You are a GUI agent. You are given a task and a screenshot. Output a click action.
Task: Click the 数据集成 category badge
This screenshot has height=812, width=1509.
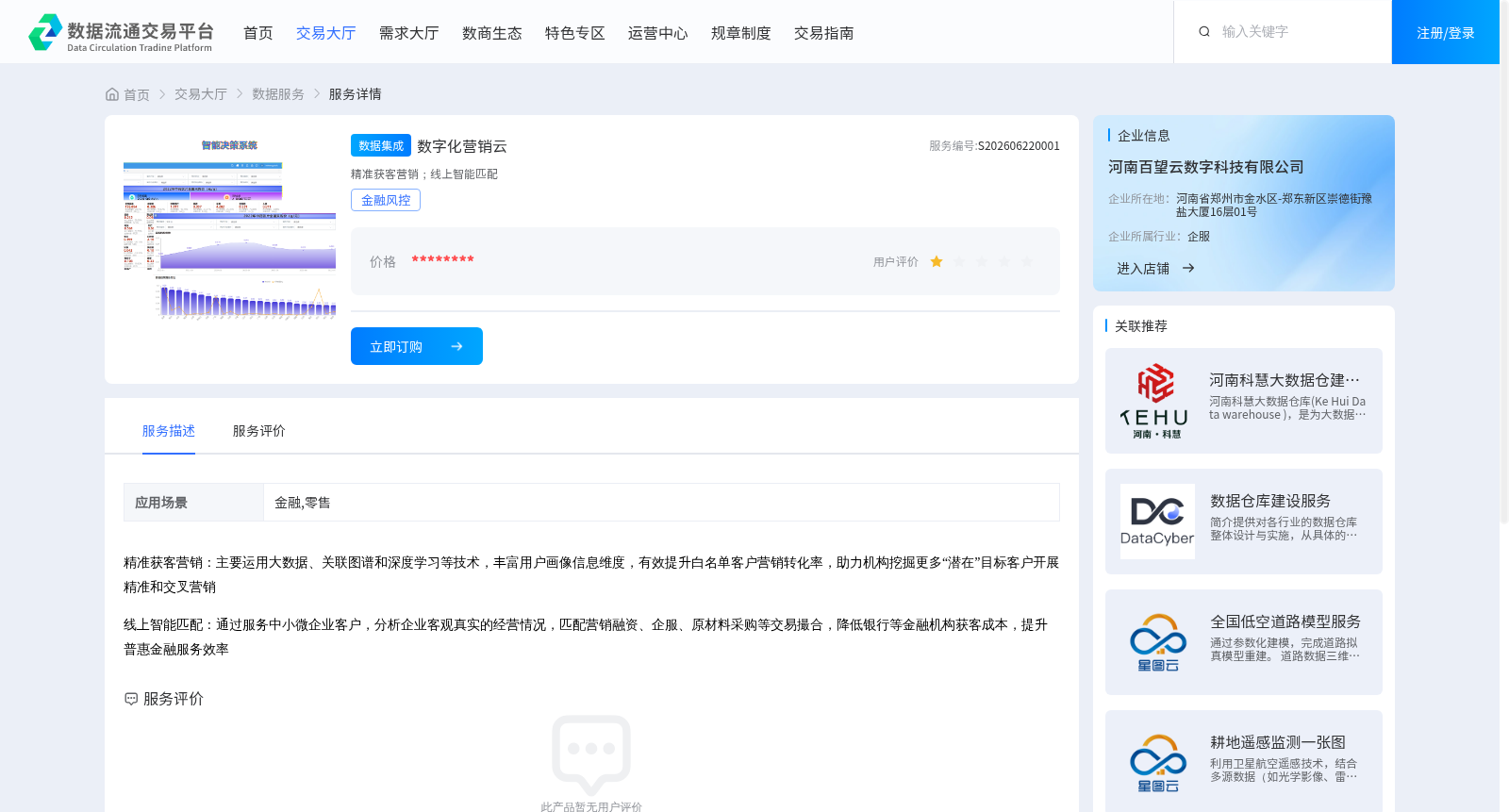coord(381,145)
